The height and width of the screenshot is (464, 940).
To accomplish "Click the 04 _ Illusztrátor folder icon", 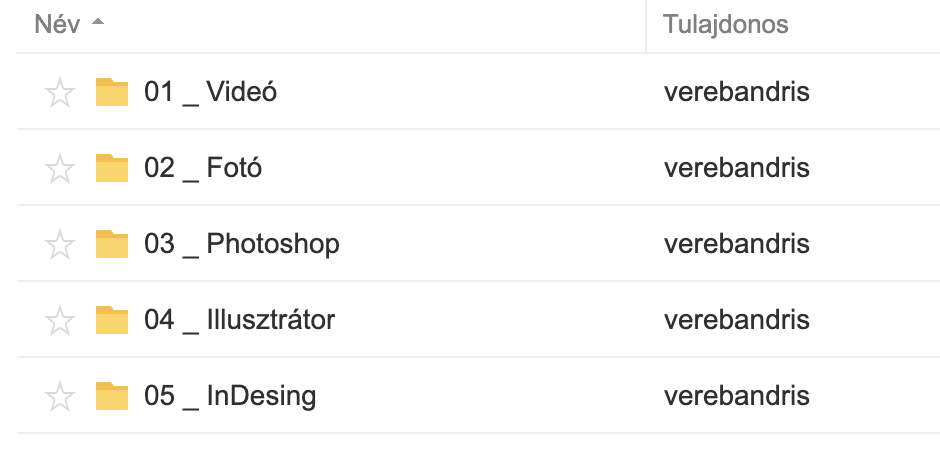I will [x=112, y=320].
